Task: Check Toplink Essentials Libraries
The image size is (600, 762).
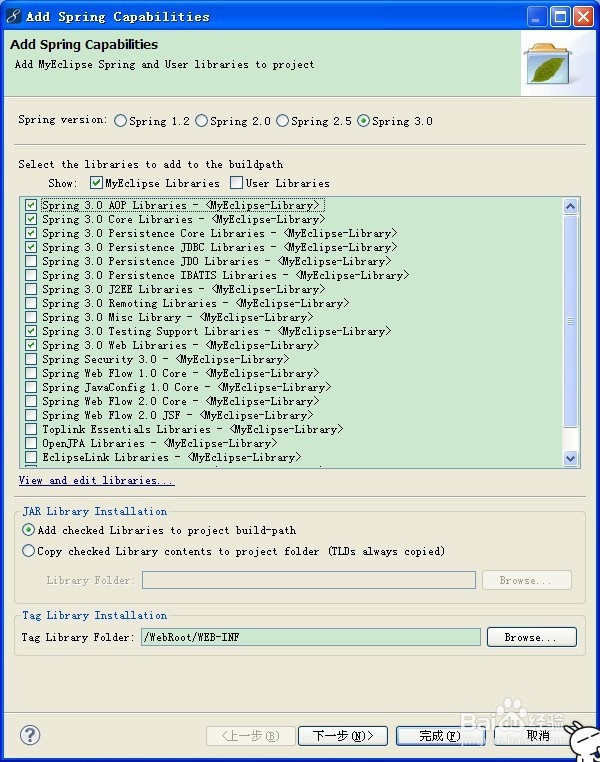Action: pyautogui.click(x=31, y=429)
